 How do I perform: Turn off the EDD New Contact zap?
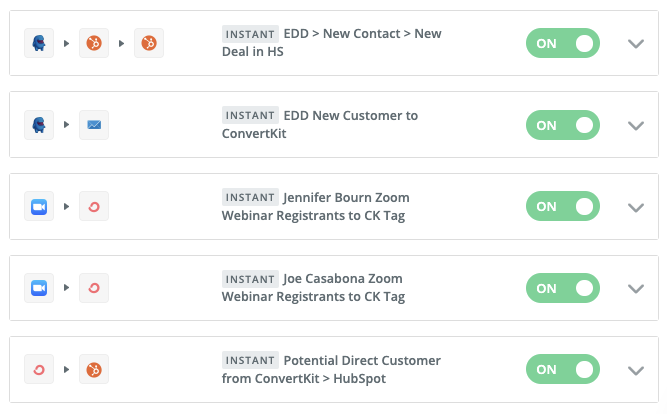click(562, 43)
